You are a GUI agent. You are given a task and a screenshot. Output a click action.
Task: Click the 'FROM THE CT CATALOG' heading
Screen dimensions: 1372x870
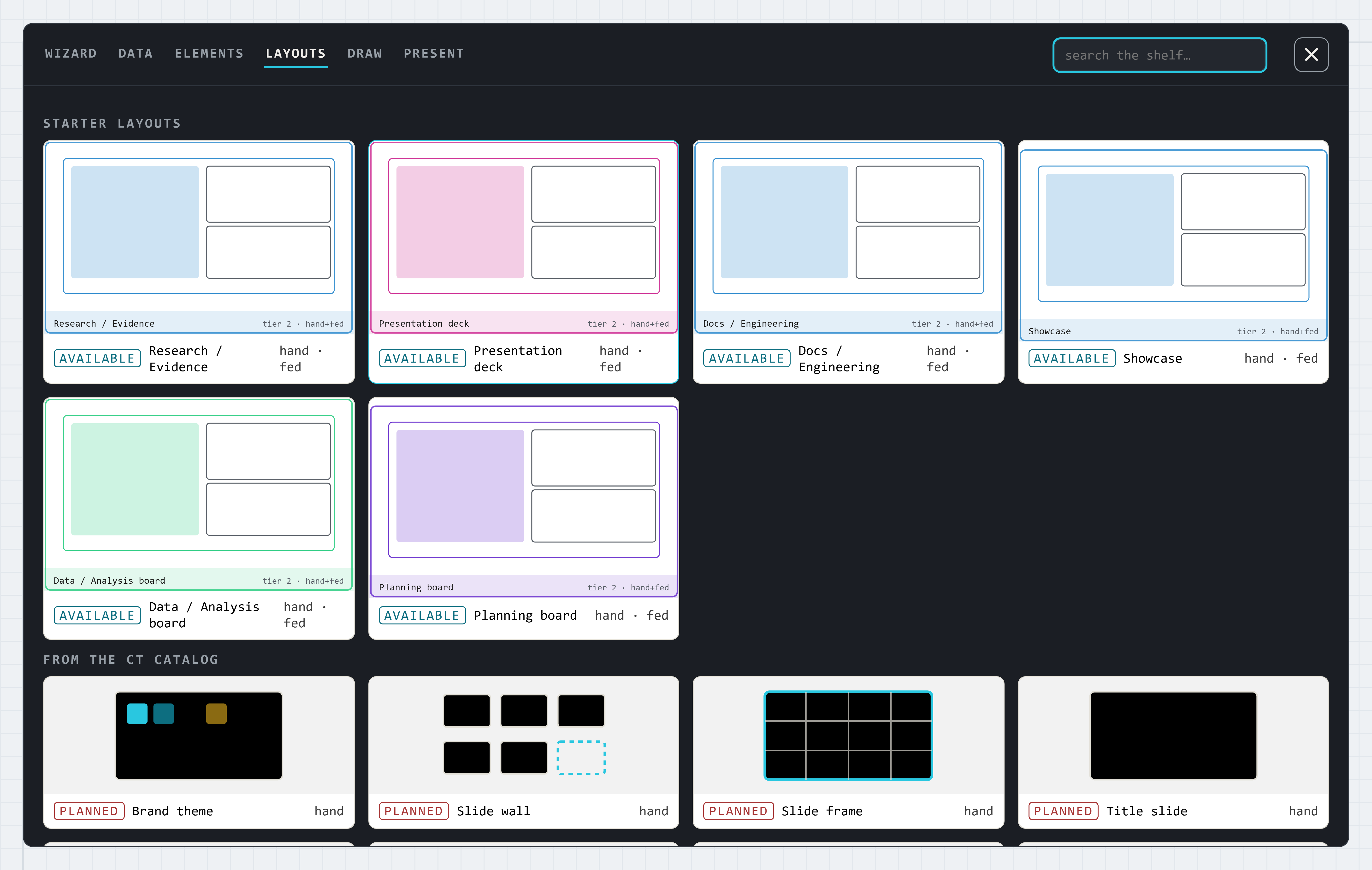pos(131,660)
